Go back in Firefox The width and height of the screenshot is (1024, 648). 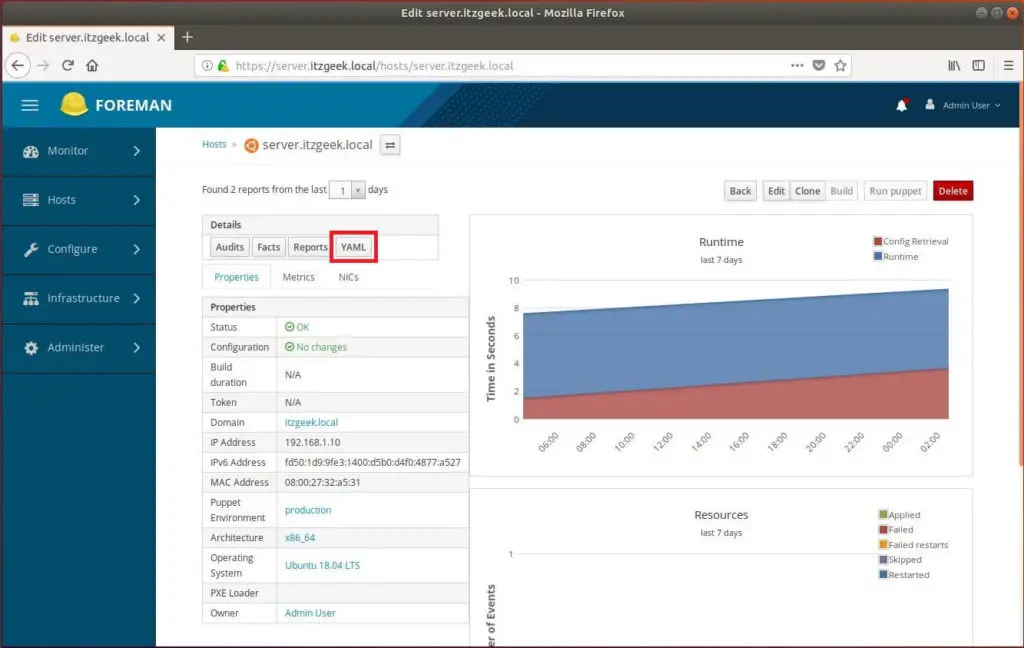tap(18, 65)
